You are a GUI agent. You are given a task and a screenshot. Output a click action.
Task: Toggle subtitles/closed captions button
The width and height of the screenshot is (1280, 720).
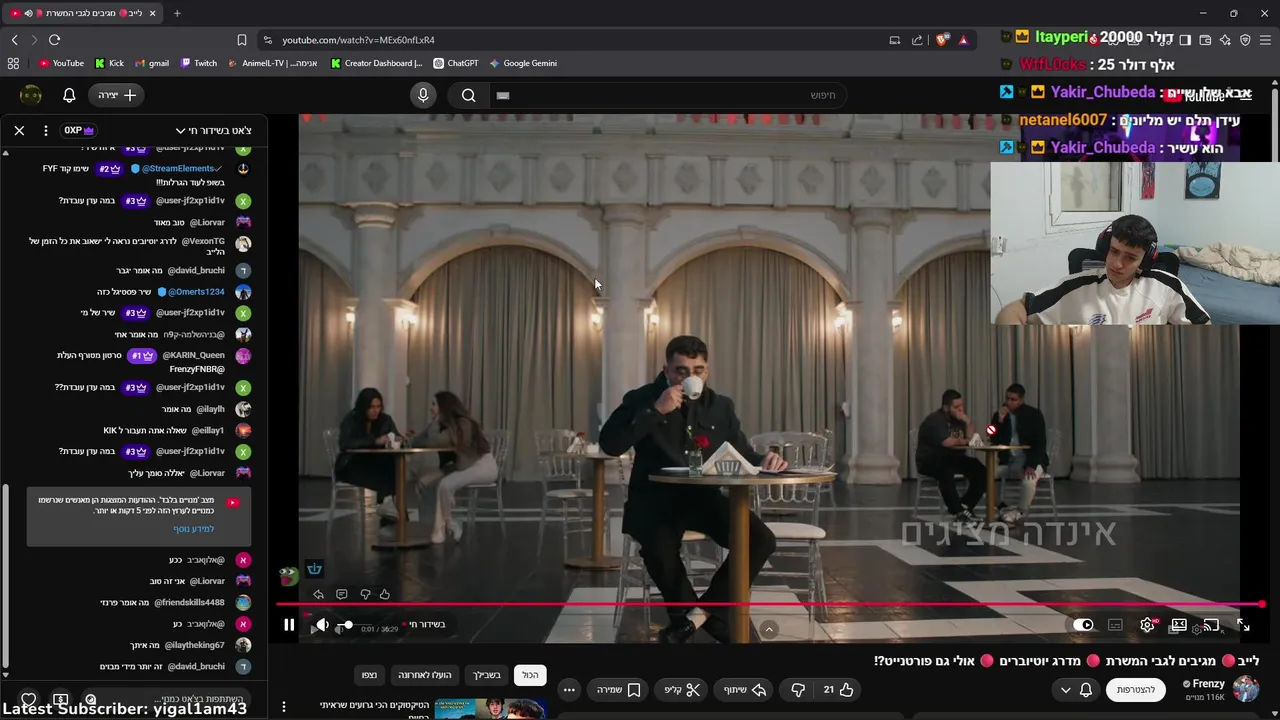(x=1115, y=625)
